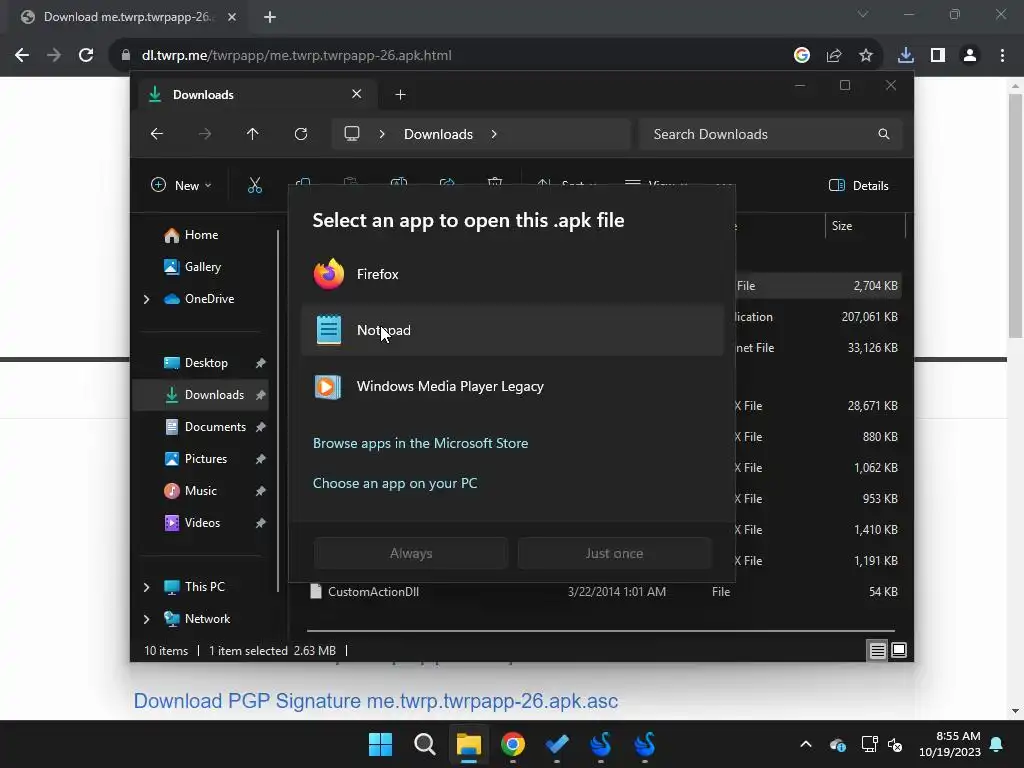Expand the Network tree node
Viewport: 1024px width, 768px height.
(146, 619)
